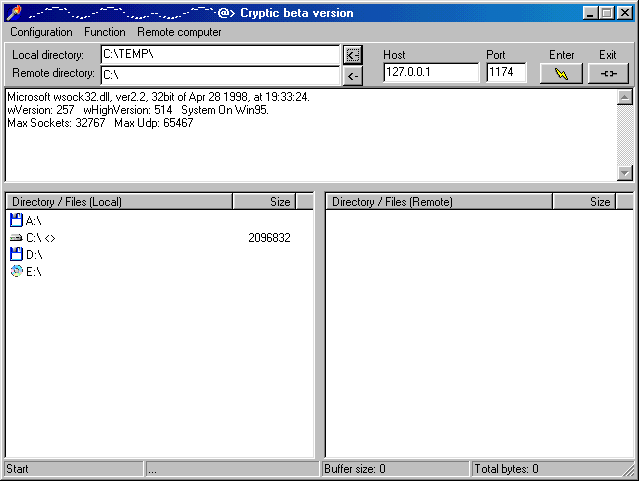The height and width of the screenshot is (481, 639).
Task: Open the Remote computer menu
Action: [x=179, y=32]
